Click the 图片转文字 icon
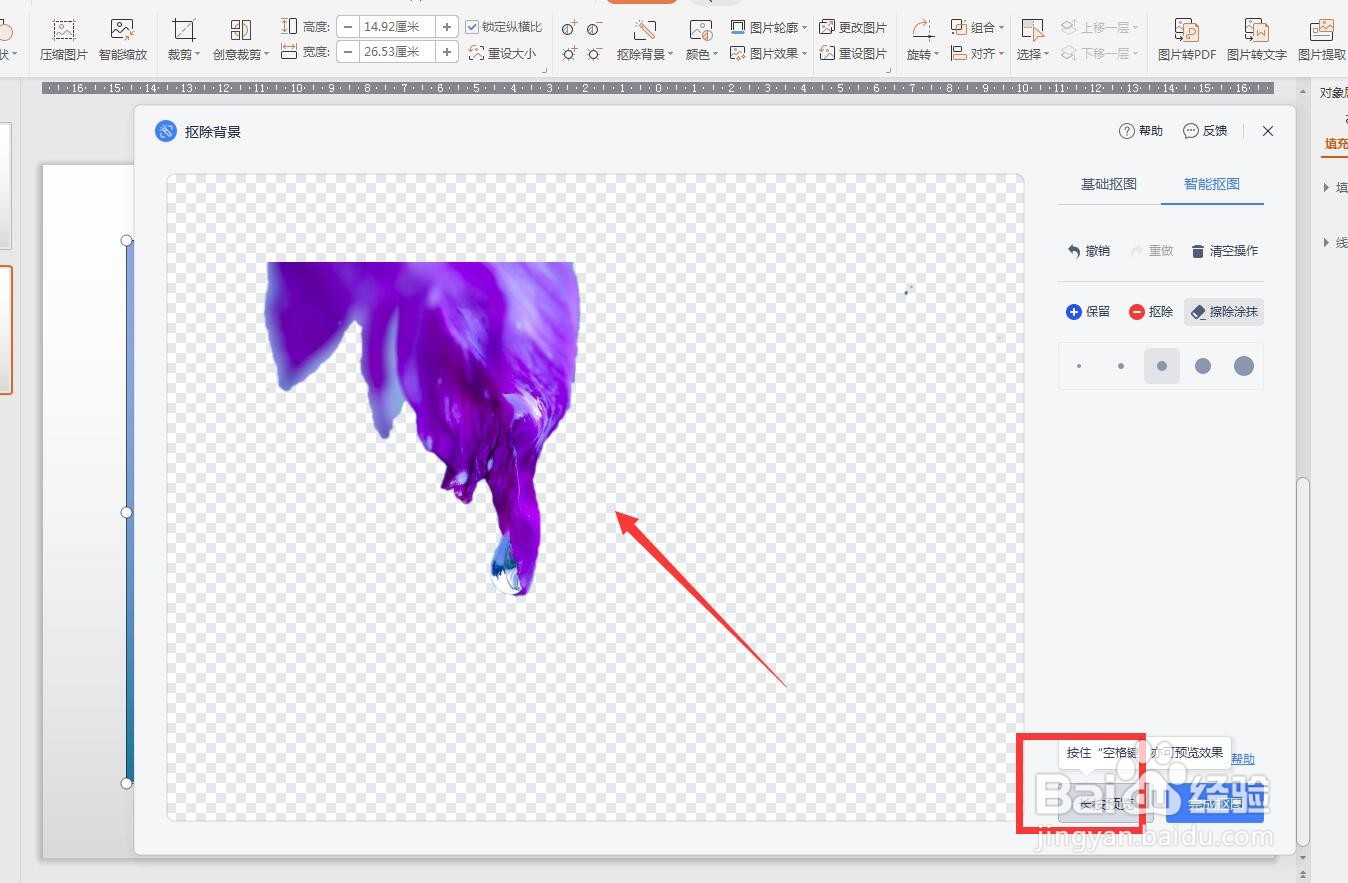 [x=1256, y=30]
